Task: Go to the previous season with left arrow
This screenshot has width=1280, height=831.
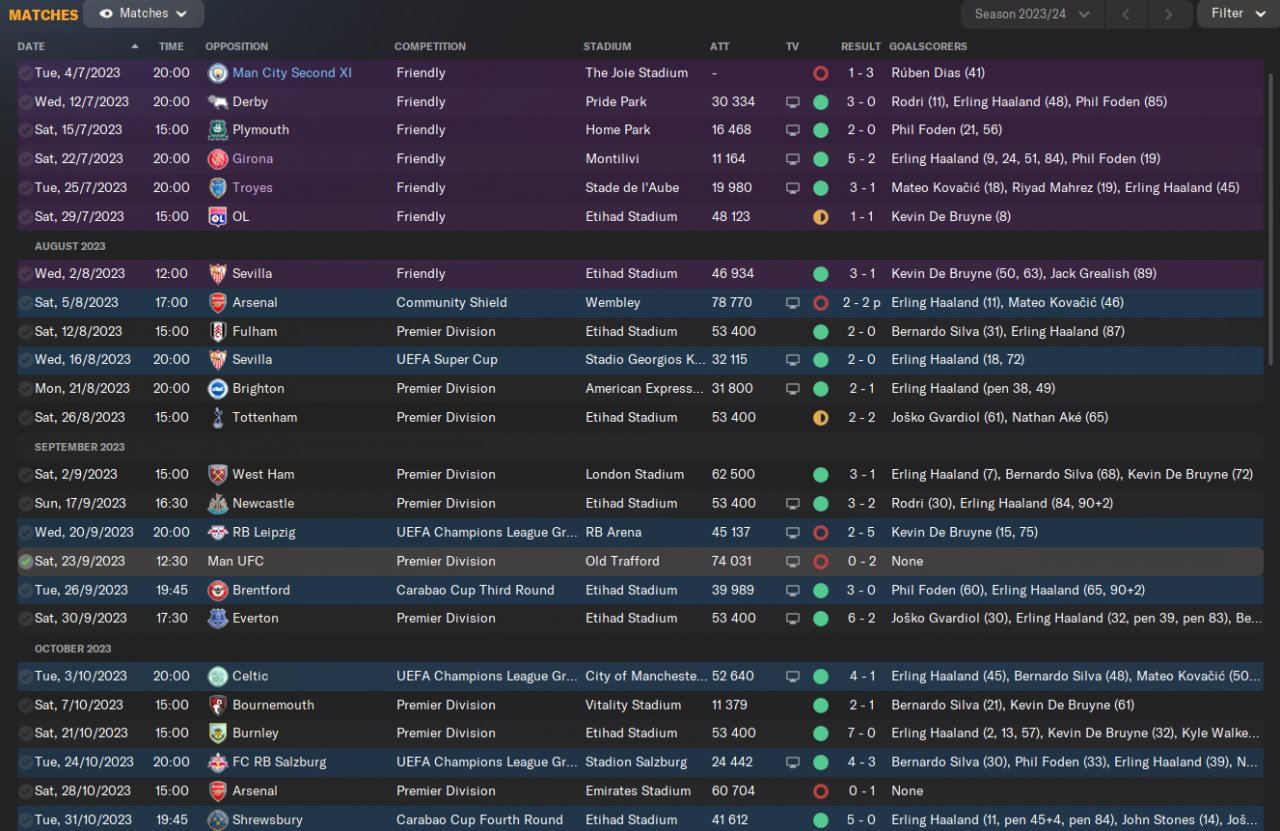Action: click(1125, 14)
